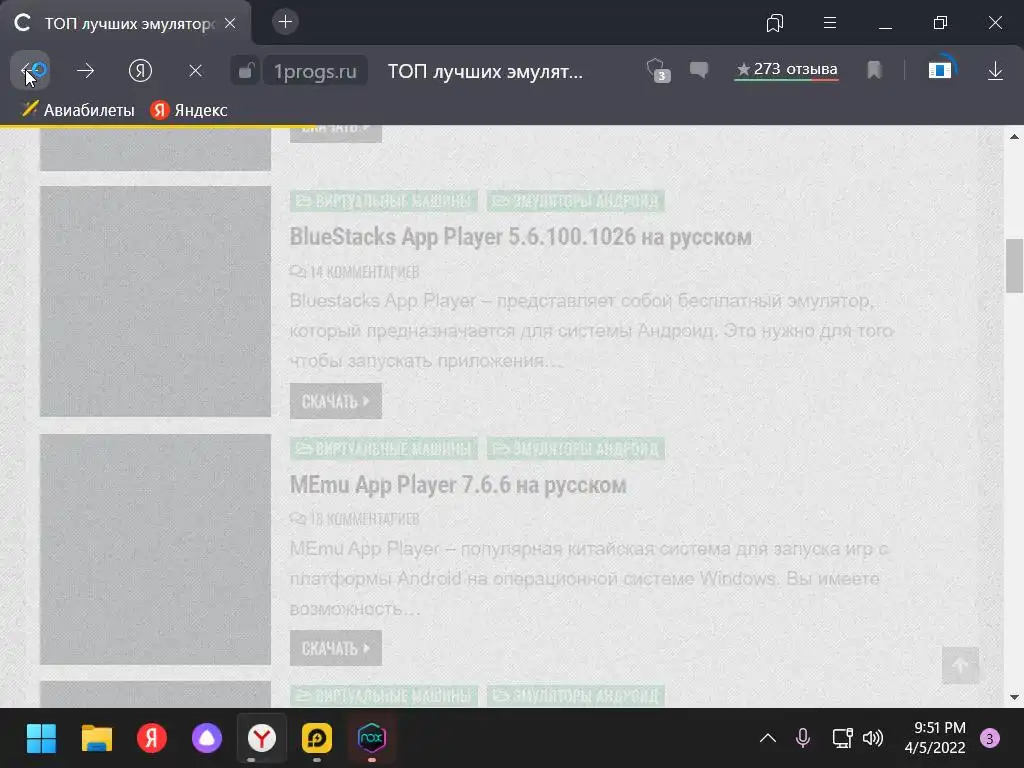Screen dimensions: 1024x768
Task: Open the Yandex home button
Action: click(140, 71)
